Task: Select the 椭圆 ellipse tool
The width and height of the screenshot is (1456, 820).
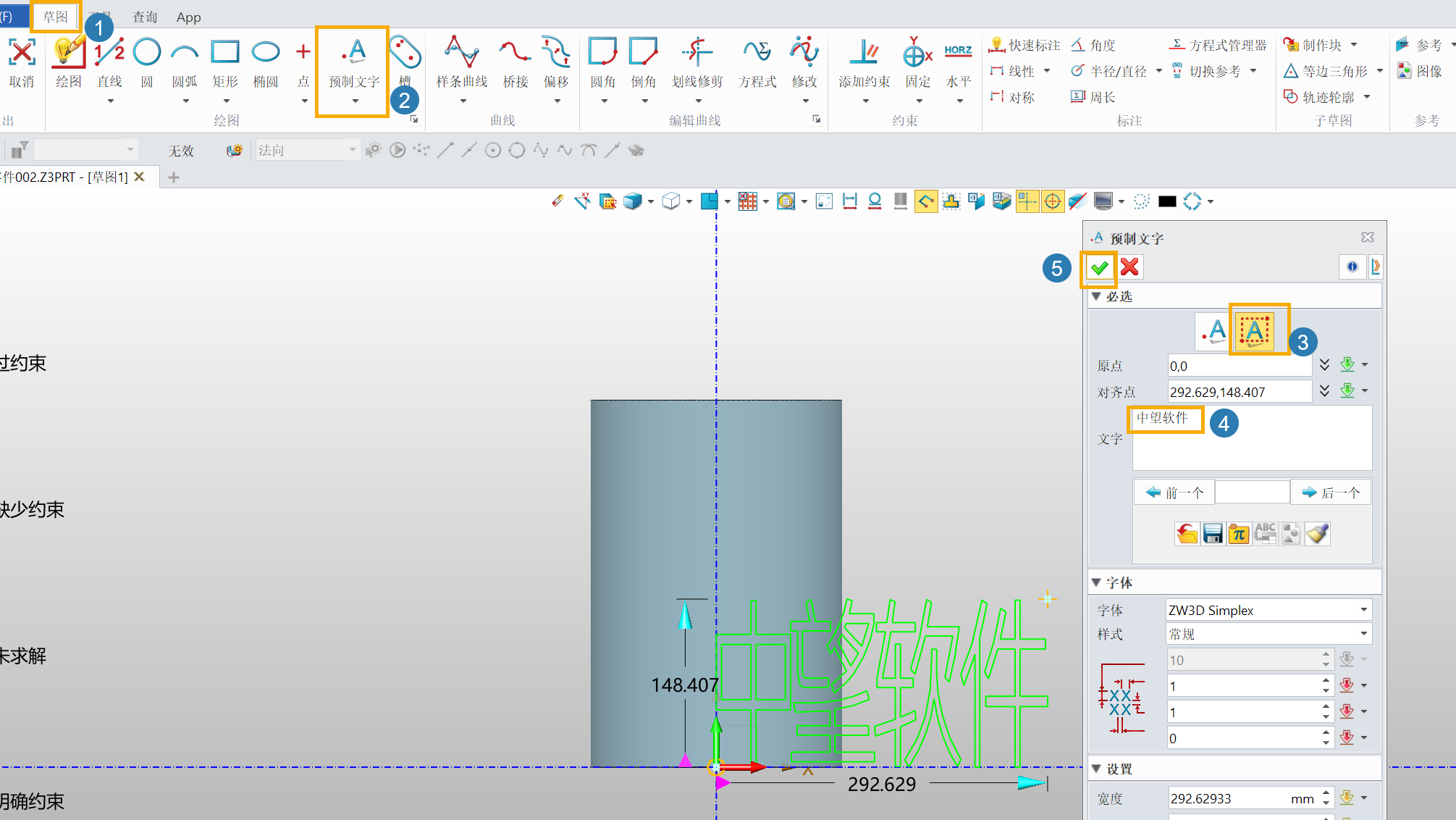Action: pyautogui.click(x=266, y=62)
